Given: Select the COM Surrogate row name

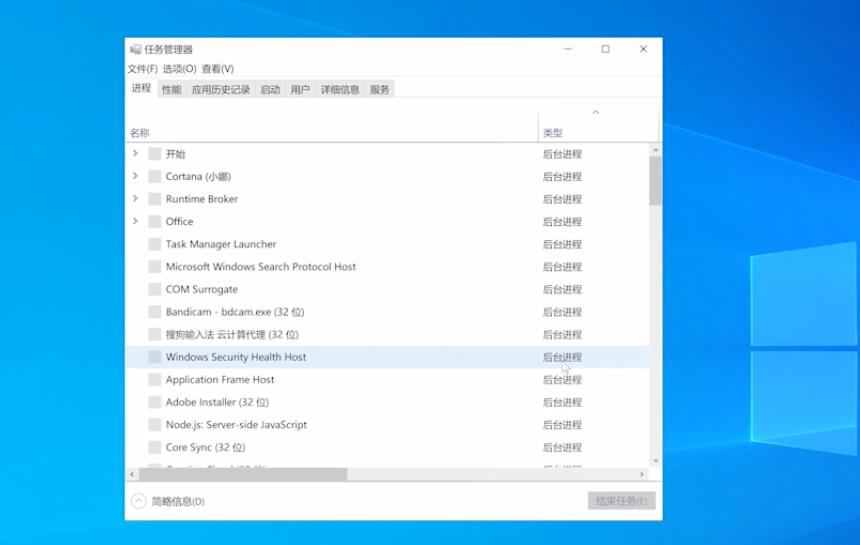Looking at the screenshot, I should pos(202,289).
